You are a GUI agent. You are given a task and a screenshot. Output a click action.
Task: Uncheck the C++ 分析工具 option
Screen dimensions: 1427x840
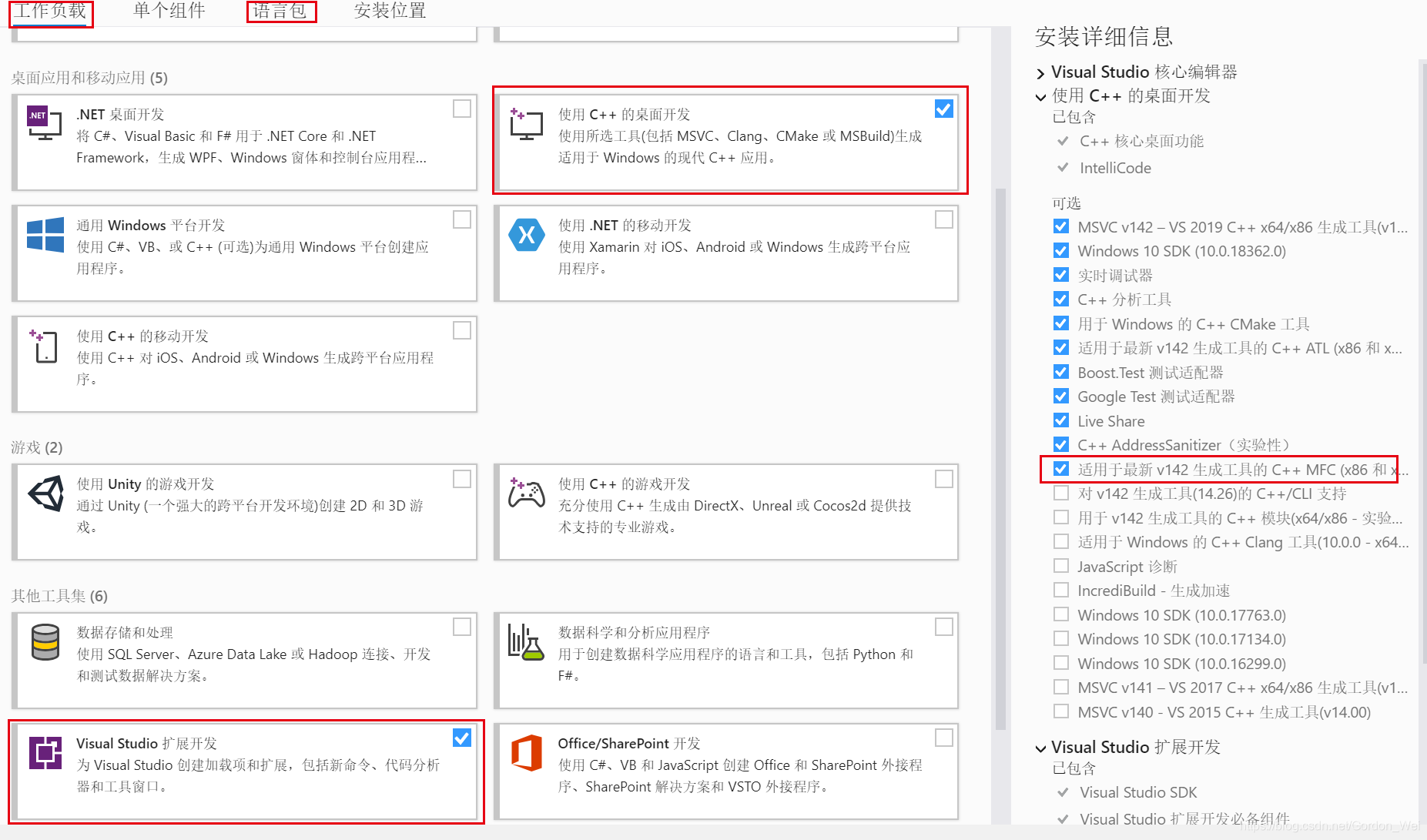click(x=1061, y=300)
